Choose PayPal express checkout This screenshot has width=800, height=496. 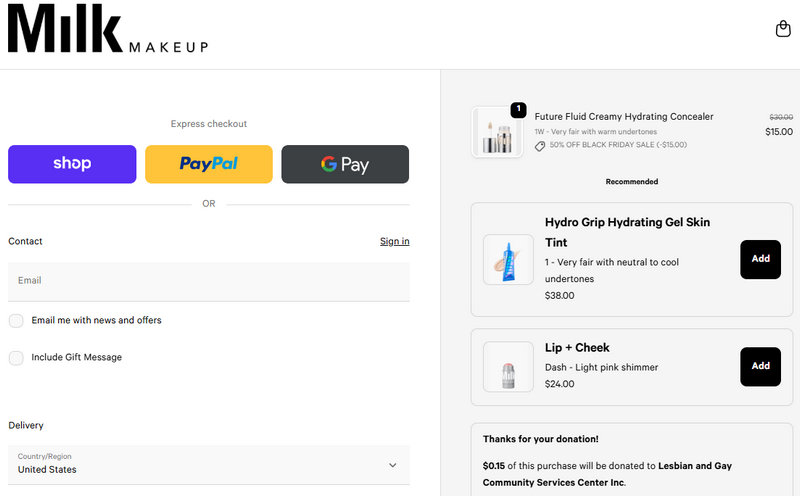point(208,164)
